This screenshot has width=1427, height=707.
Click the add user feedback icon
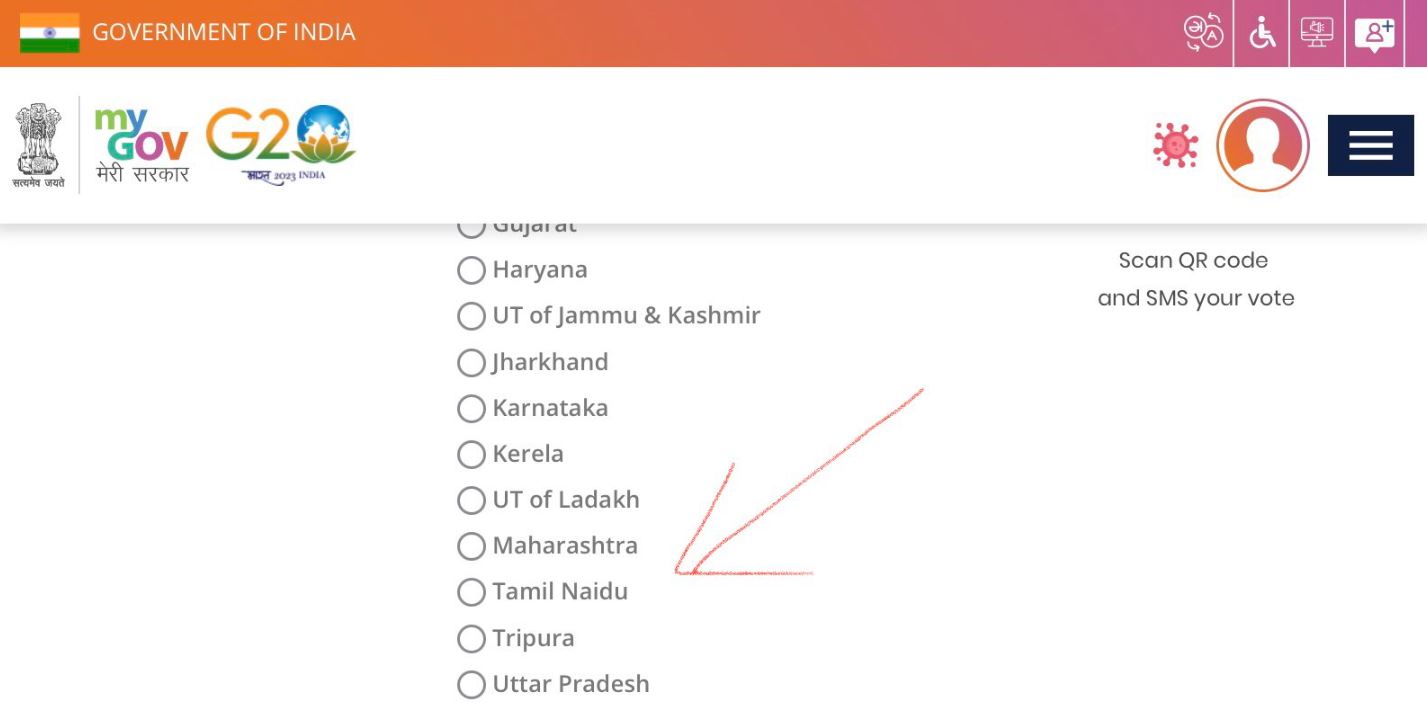(x=1374, y=34)
